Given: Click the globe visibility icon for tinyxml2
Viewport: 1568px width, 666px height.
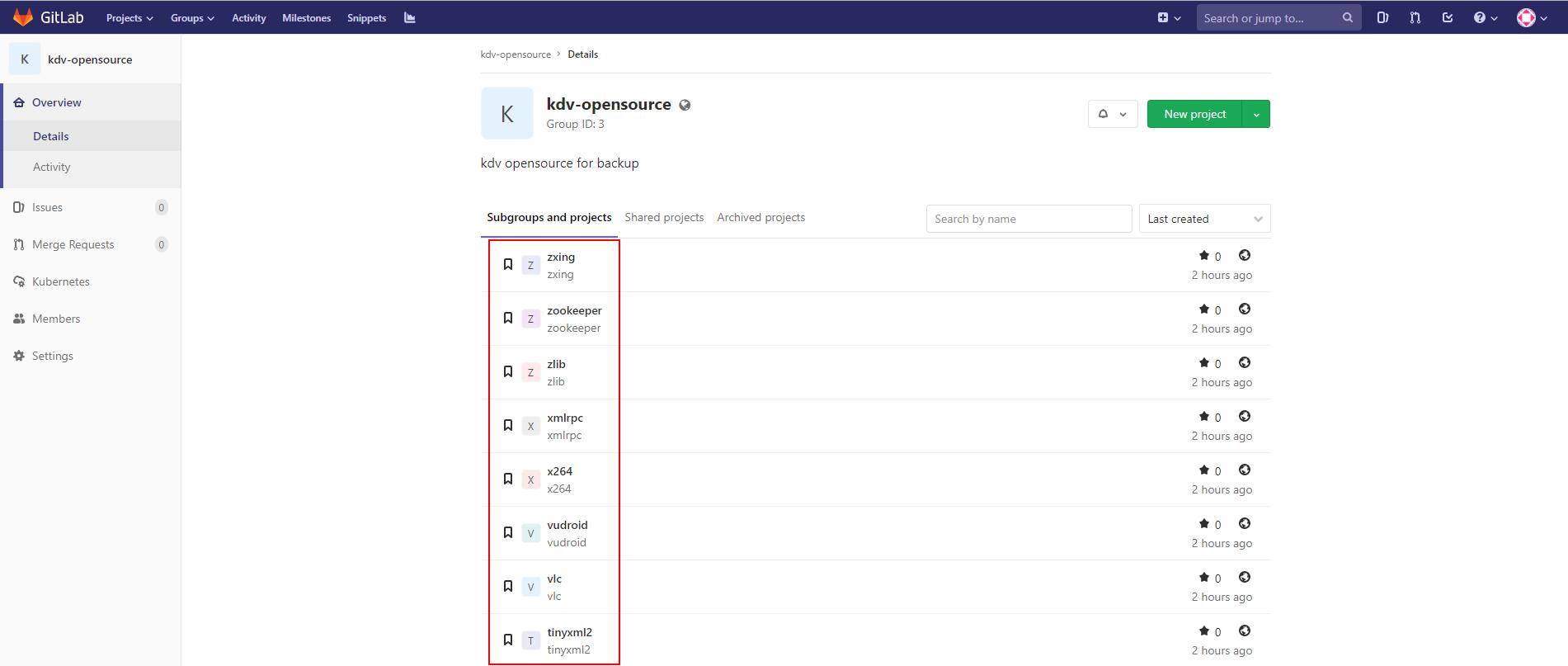Looking at the screenshot, I should pyautogui.click(x=1245, y=631).
